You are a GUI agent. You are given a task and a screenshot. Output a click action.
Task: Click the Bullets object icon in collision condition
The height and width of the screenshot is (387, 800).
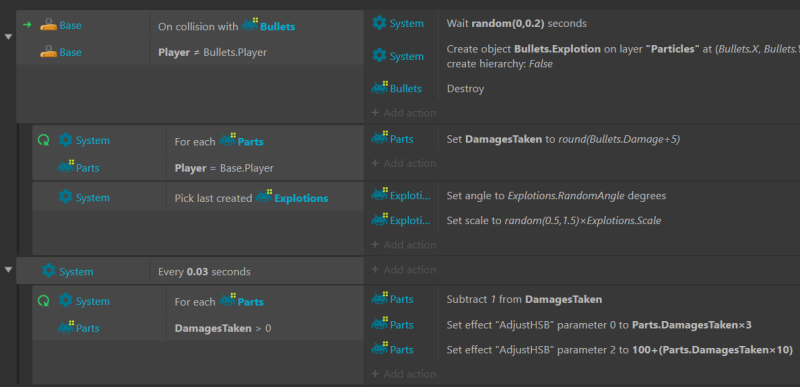249,25
